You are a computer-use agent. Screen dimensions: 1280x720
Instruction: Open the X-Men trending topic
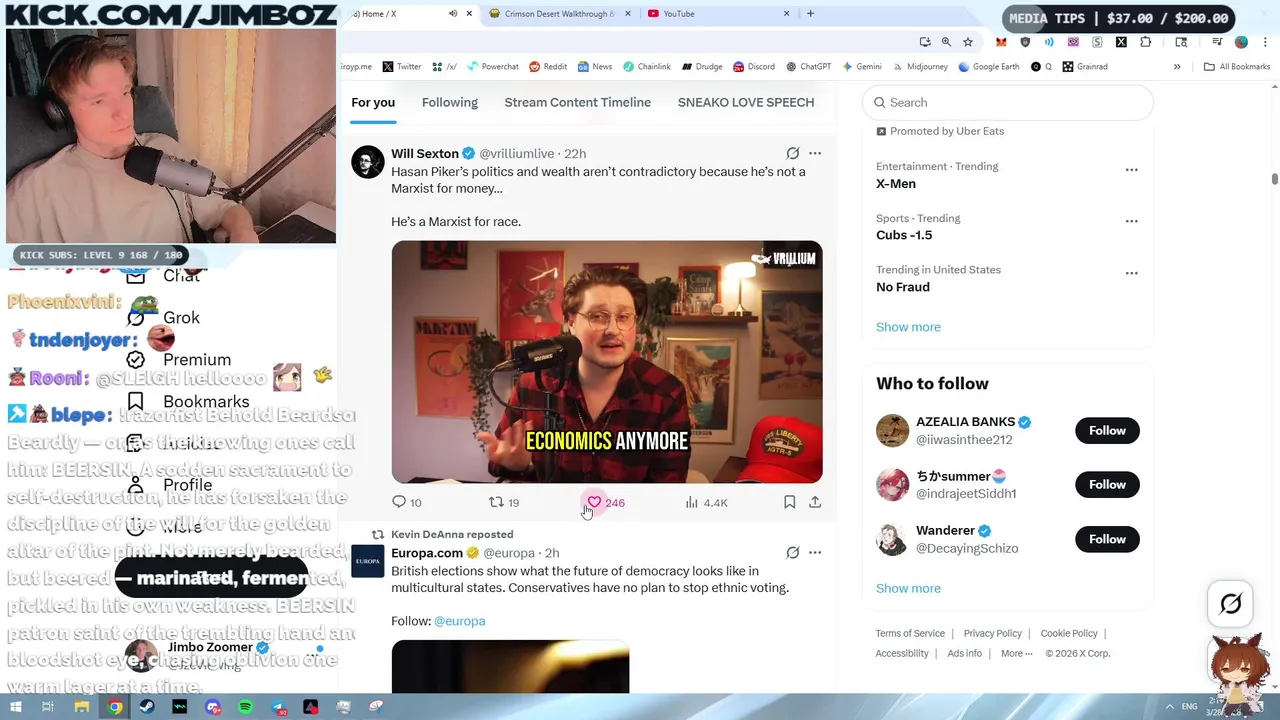tap(896, 183)
